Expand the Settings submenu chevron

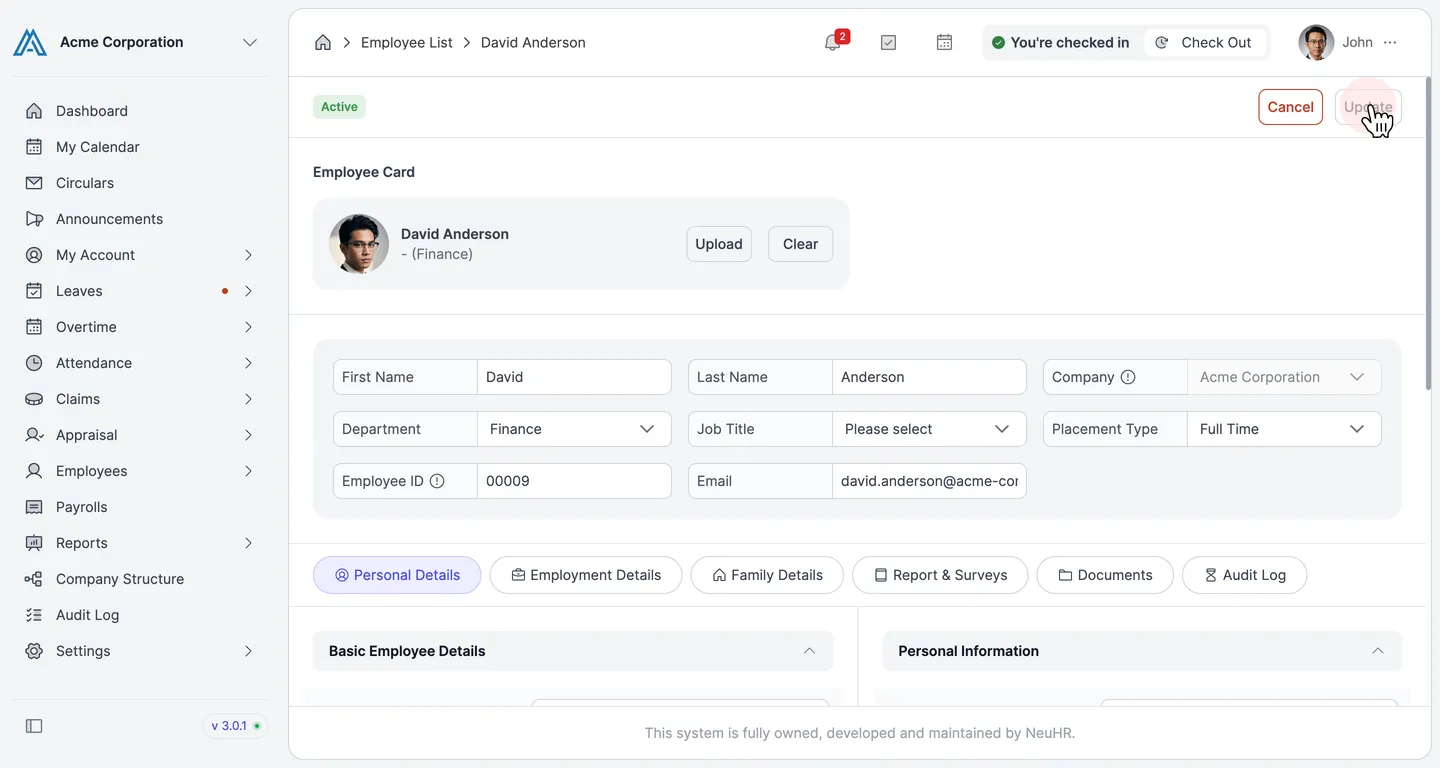coord(248,651)
